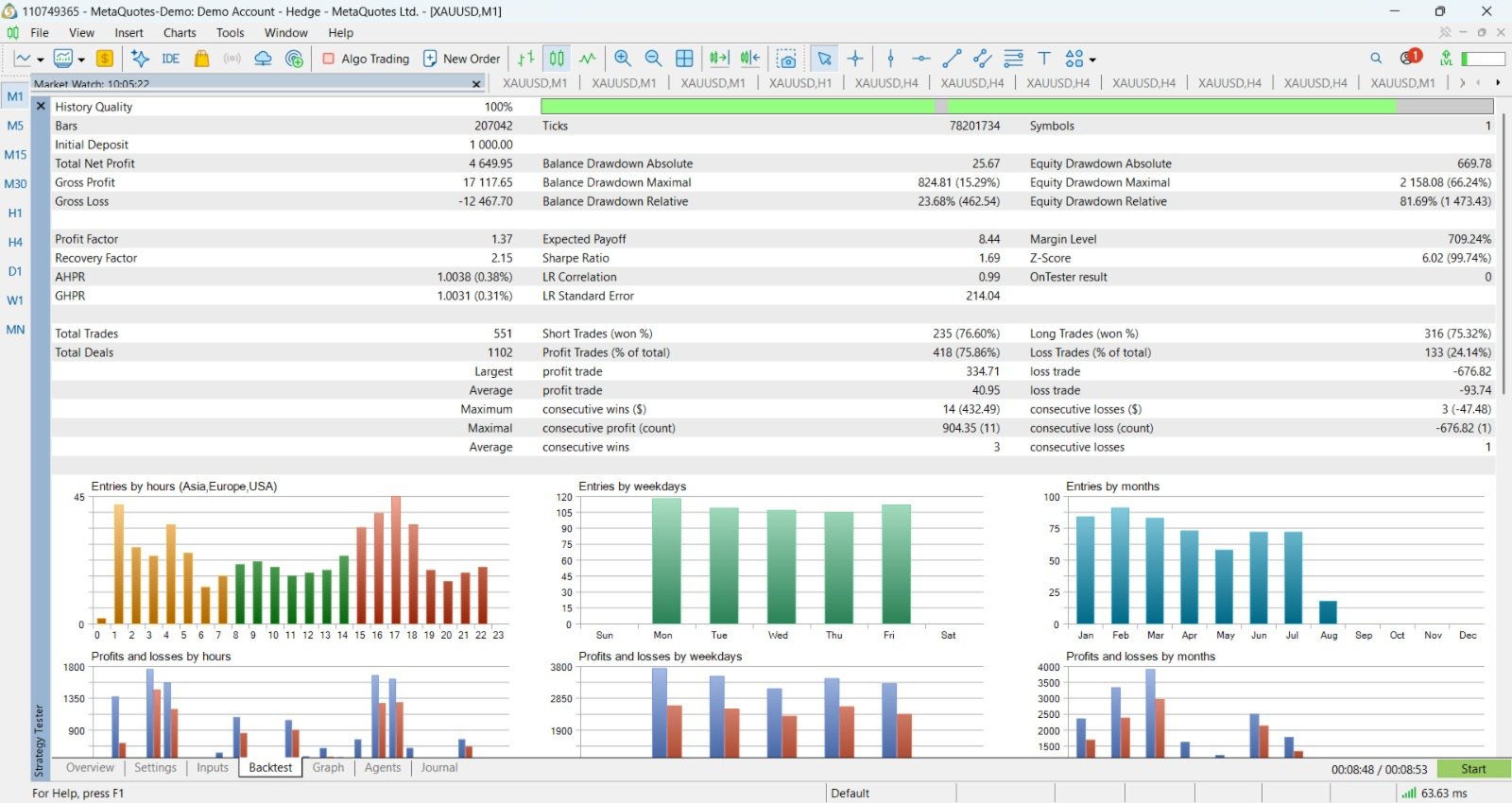Image resolution: width=1512 pixels, height=803 pixels.
Task: Open the Charts menu
Action: tap(180, 32)
